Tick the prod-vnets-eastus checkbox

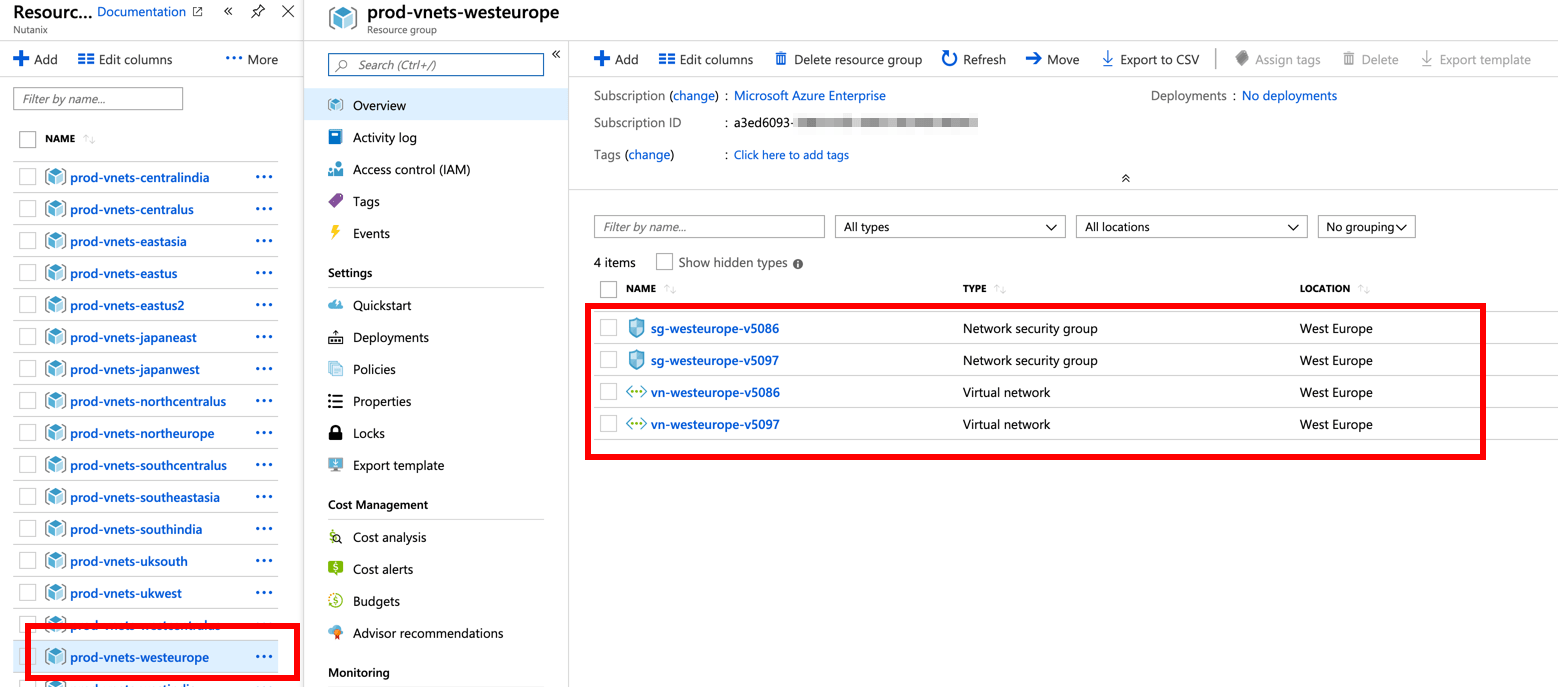tap(28, 273)
